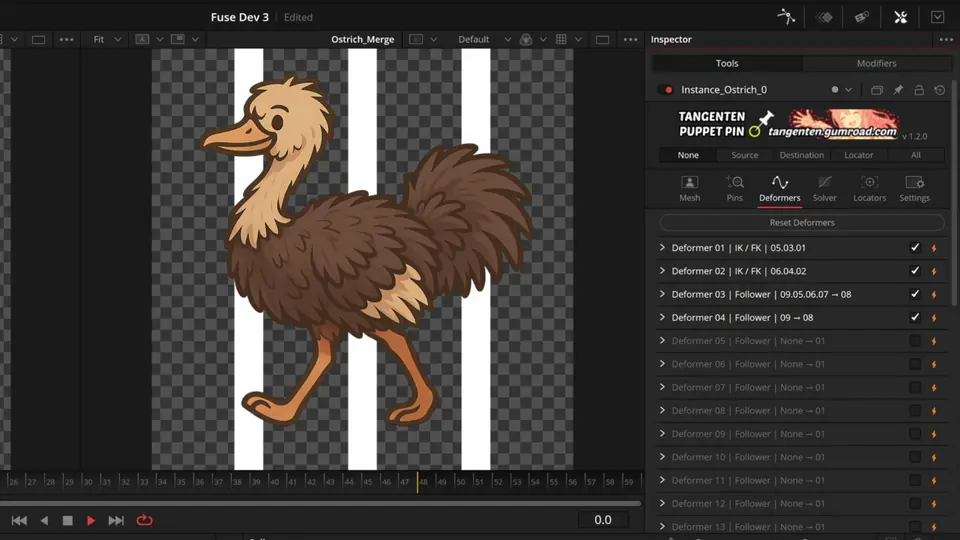
Task: Open the Solver section
Action: click(825, 189)
